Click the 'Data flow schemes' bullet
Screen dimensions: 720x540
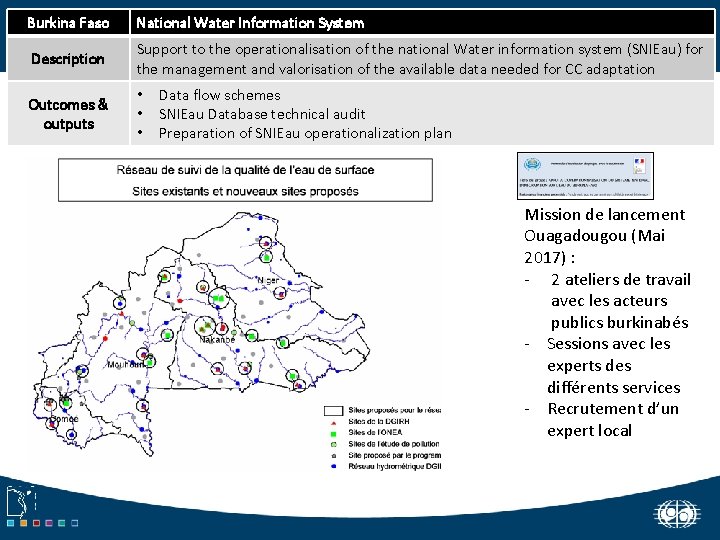point(219,95)
